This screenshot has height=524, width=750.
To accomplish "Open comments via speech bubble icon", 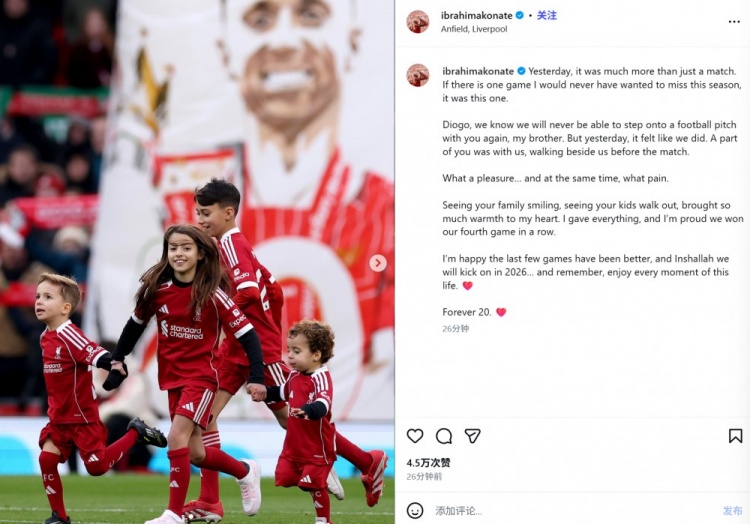I will click(x=443, y=436).
